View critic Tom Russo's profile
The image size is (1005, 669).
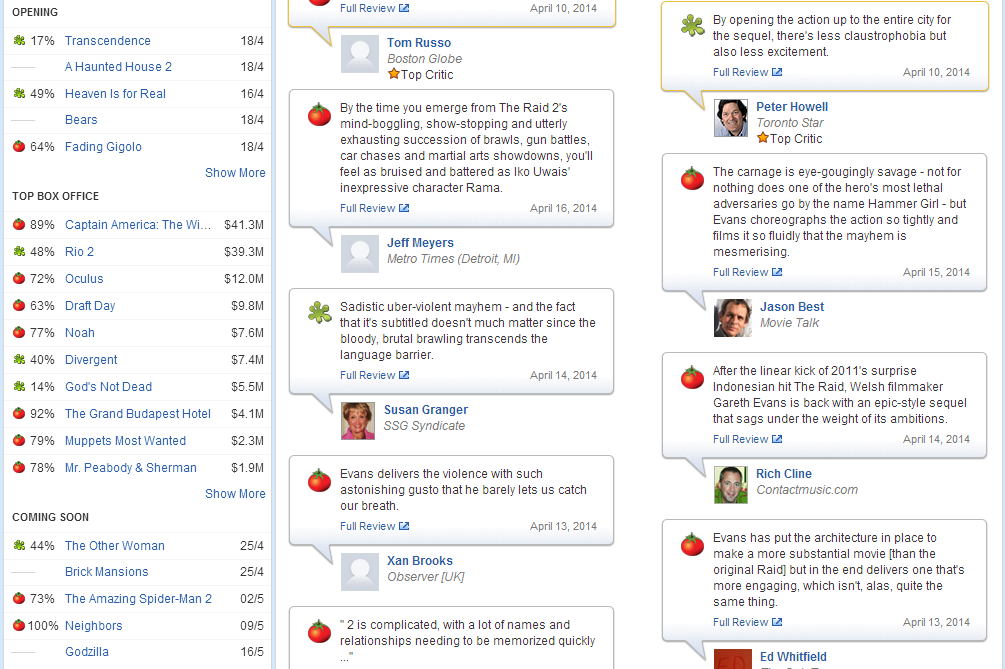pos(419,43)
